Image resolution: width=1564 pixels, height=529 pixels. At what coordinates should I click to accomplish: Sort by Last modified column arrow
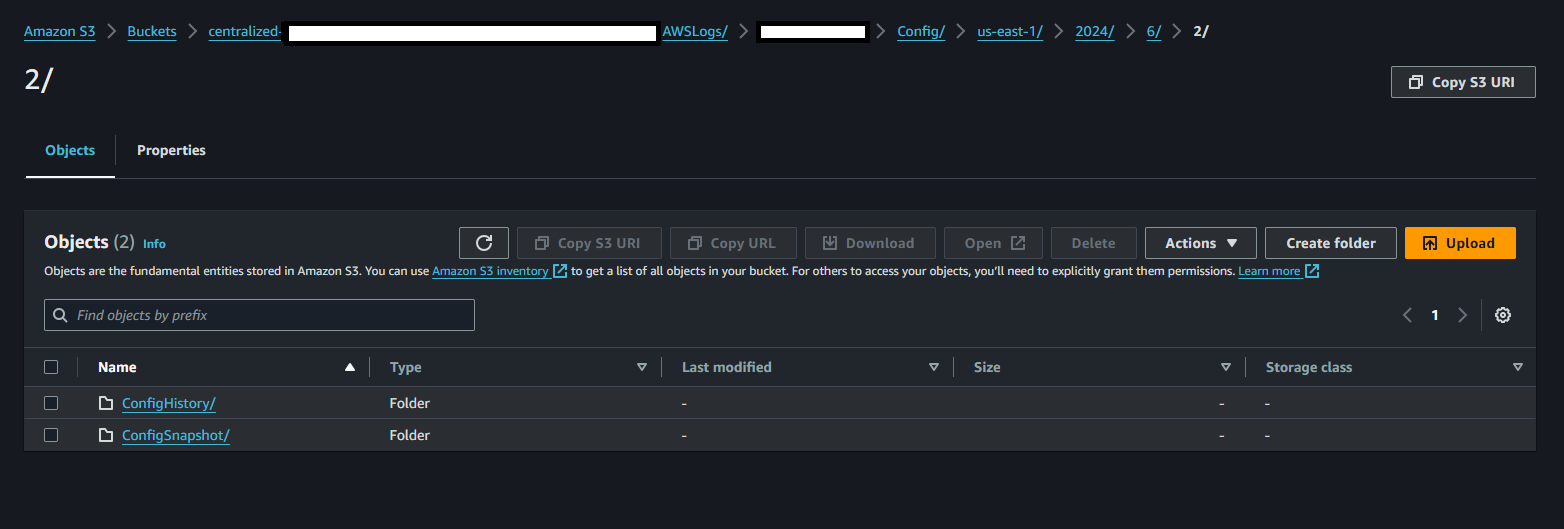[x=934, y=367]
